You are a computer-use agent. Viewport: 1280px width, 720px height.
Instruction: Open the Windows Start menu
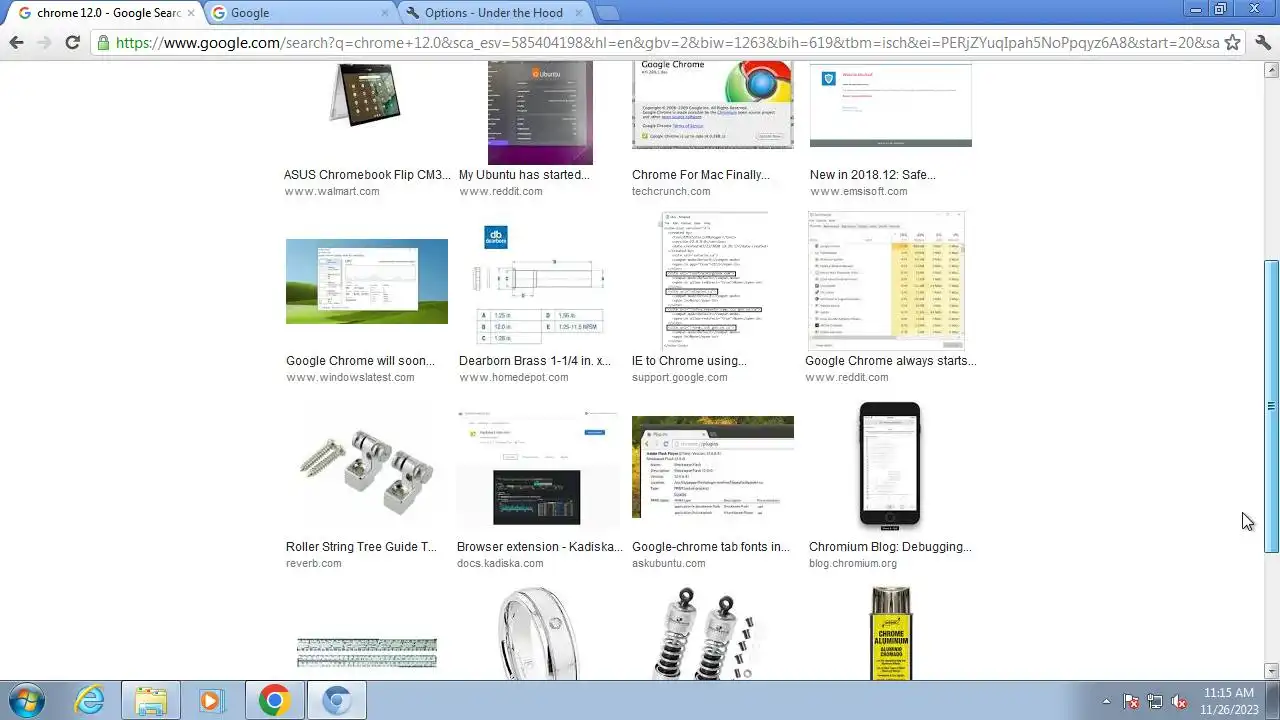pos(25,700)
